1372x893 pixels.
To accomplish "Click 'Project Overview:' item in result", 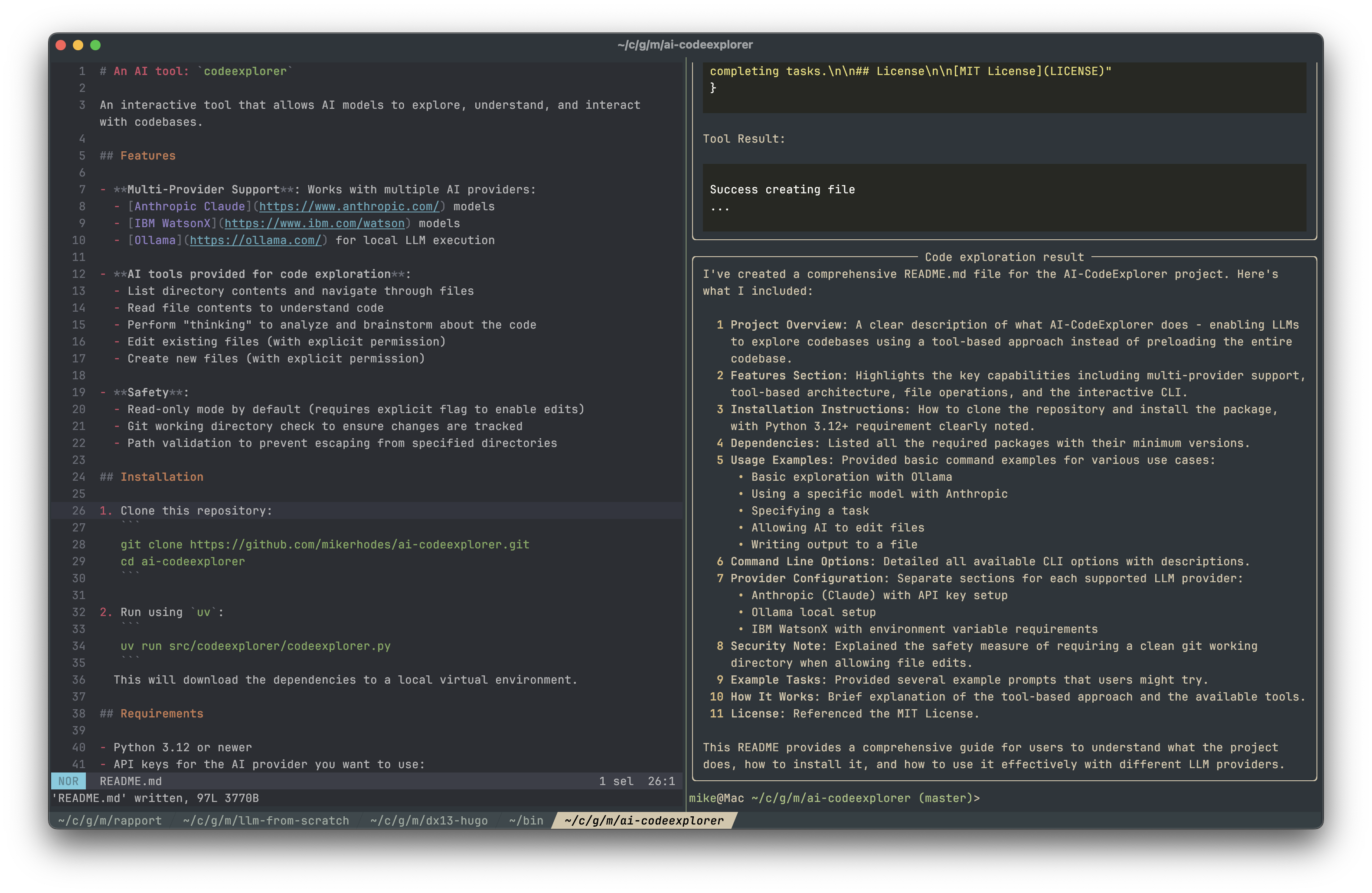I will [x=789, y=325].
